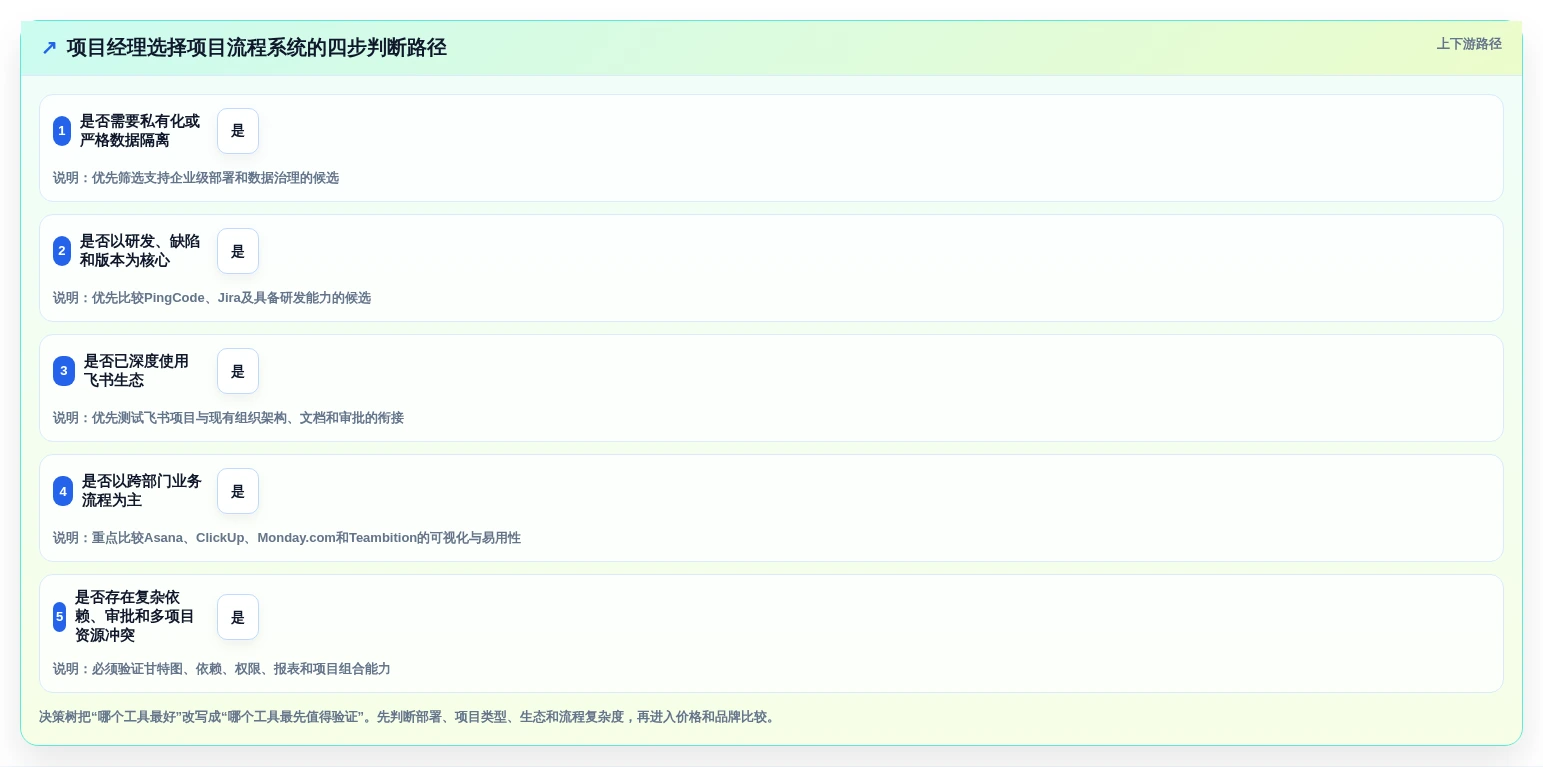Click step number badge 1

62,131
